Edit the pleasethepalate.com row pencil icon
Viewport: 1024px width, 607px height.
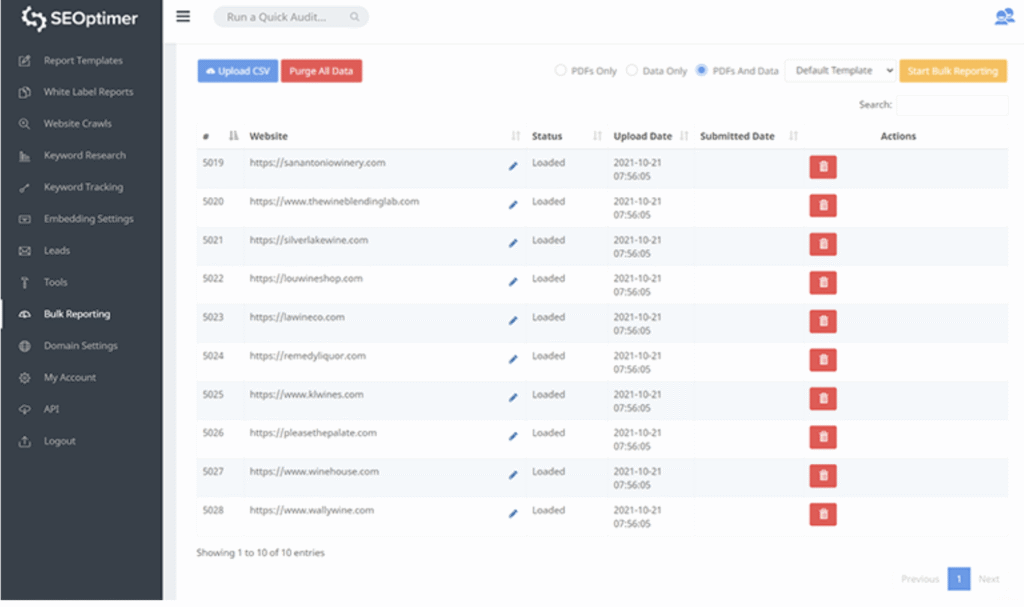pos(513,436)
